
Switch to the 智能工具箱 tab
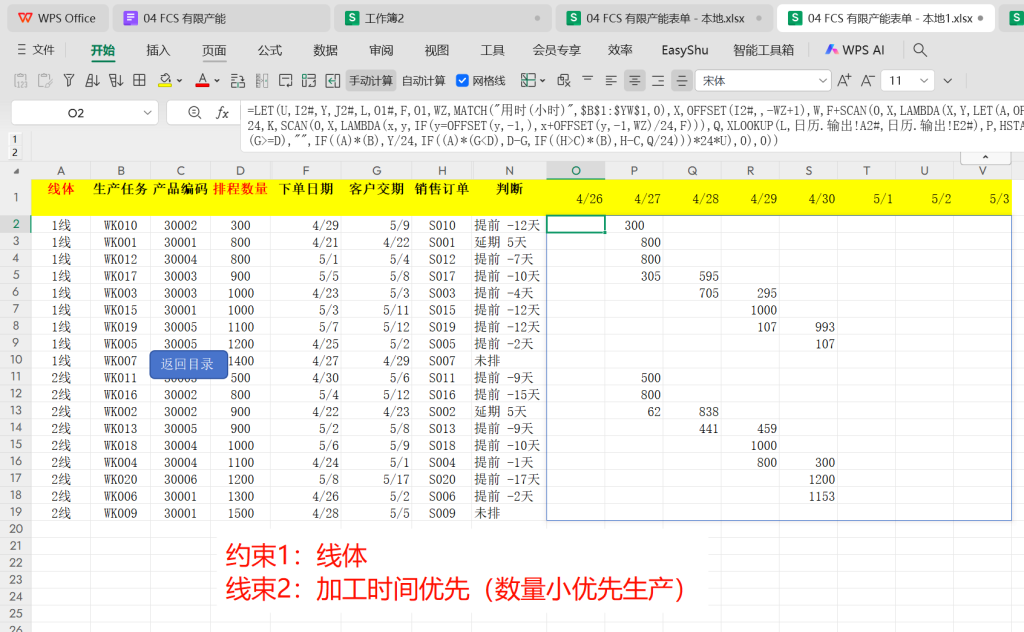tap(763, 50)
